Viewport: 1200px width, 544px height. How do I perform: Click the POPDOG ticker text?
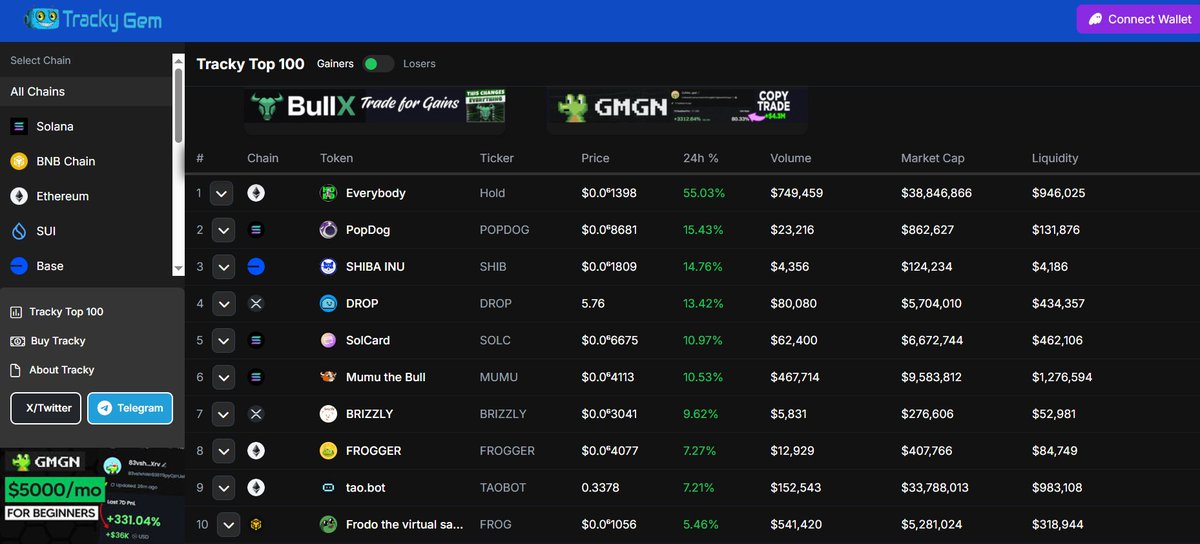click(505, 230)
